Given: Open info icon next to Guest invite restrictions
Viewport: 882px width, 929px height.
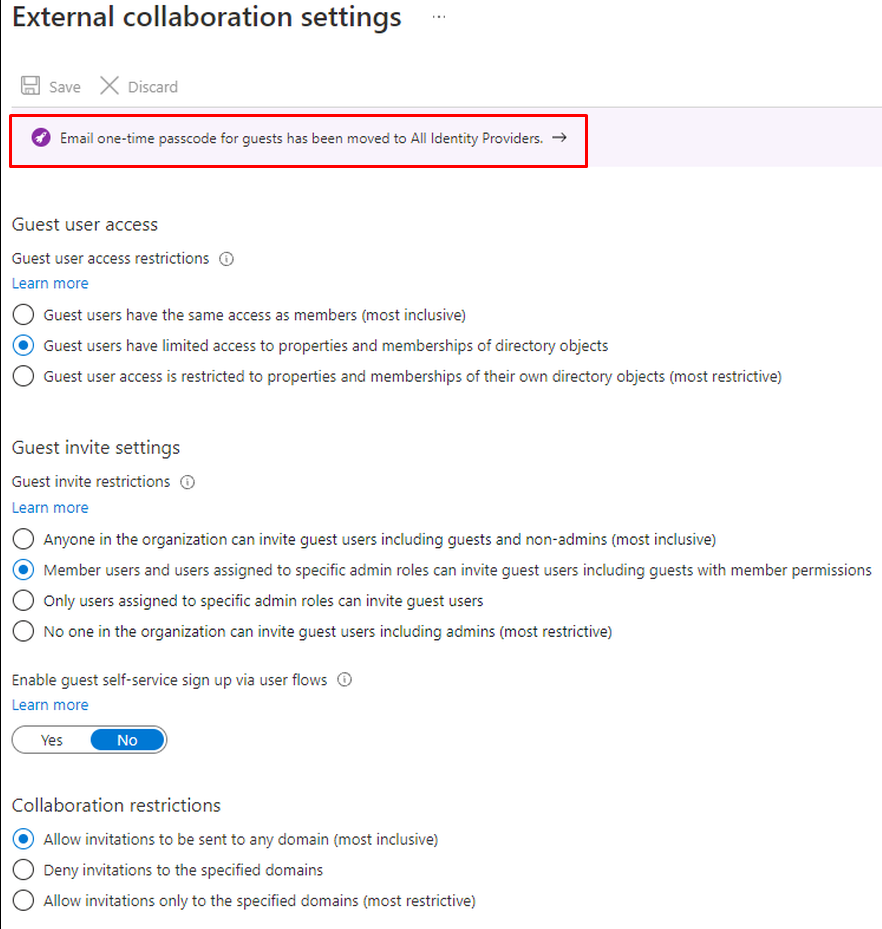Looking at the screenshot, I should (x=187, y=482).
